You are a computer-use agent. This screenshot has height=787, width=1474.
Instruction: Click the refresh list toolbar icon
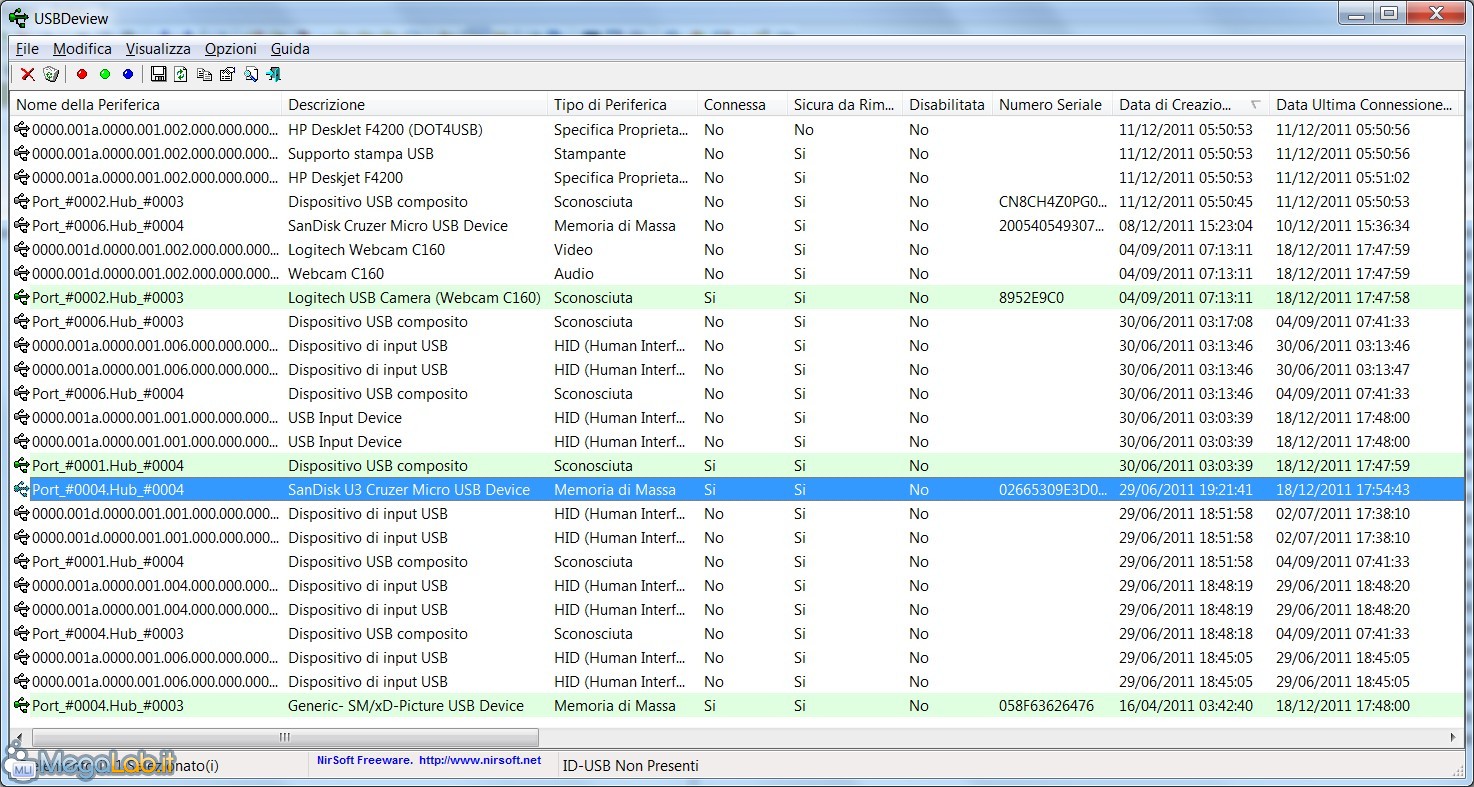coord(181,74)
